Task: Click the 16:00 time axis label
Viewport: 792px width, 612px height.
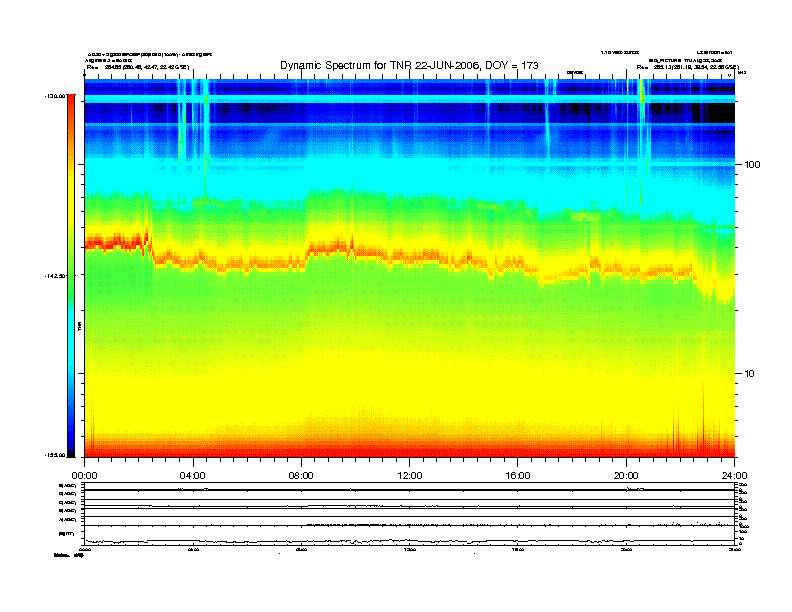Action: (x=518, y=476)
